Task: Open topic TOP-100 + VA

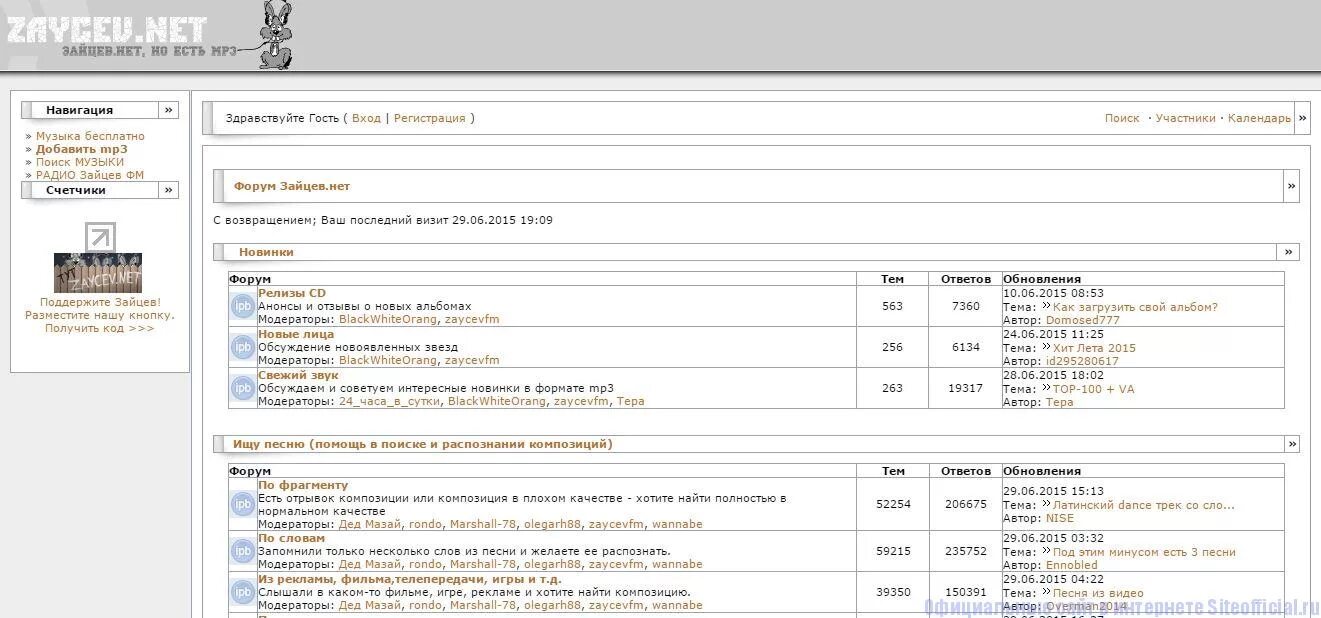Action: (1093, 389)
